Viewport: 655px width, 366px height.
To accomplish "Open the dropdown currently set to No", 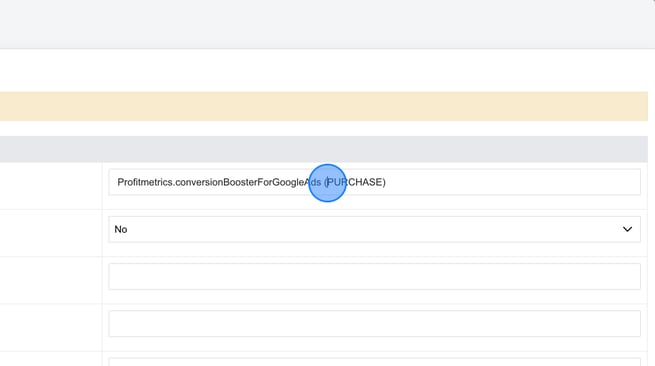I will [x=374, y=229].
